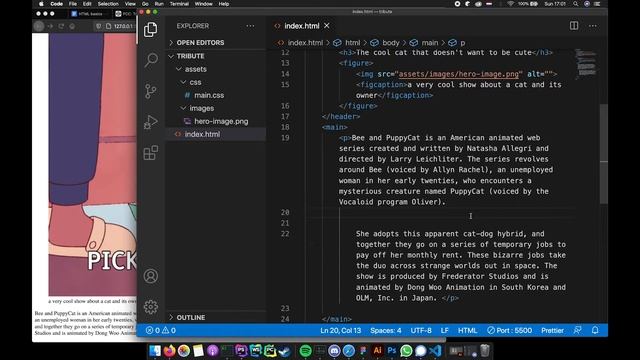The width and height of the screenshot is (640, 360).
Task: Open Explorer views and more actions ellipsis
Action: tap(250, 26)
